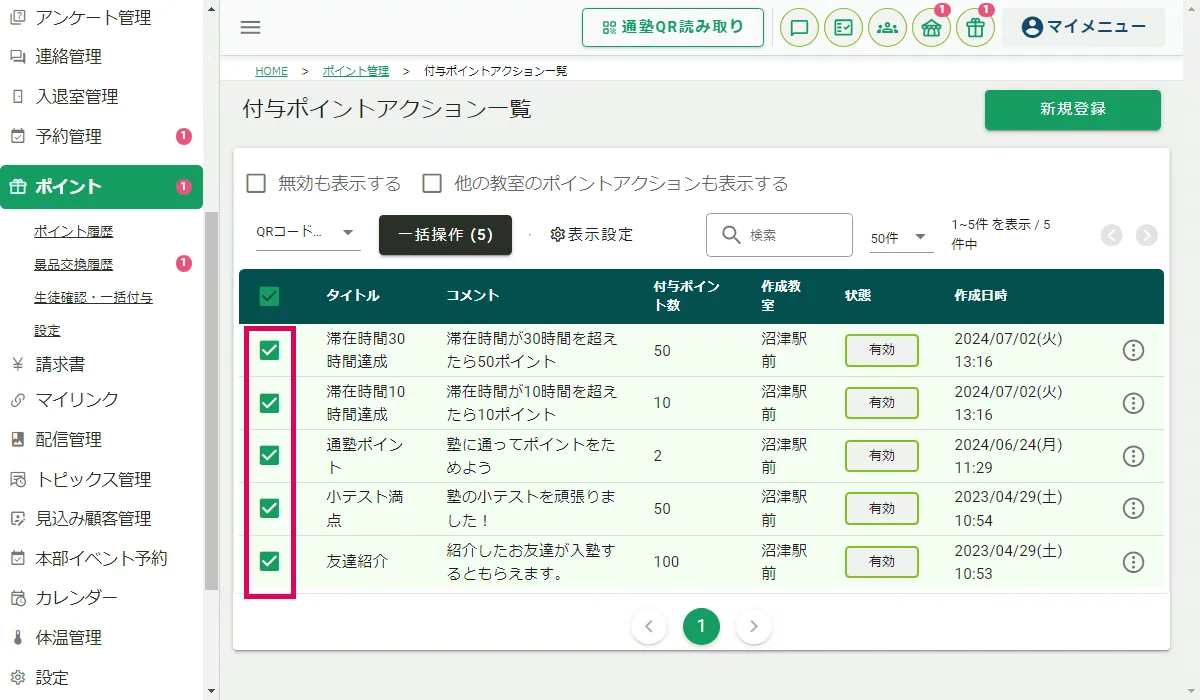Click the bottom pagination next arrow
The height and width of the screenshot is (700, 1200).
[754, 627]
